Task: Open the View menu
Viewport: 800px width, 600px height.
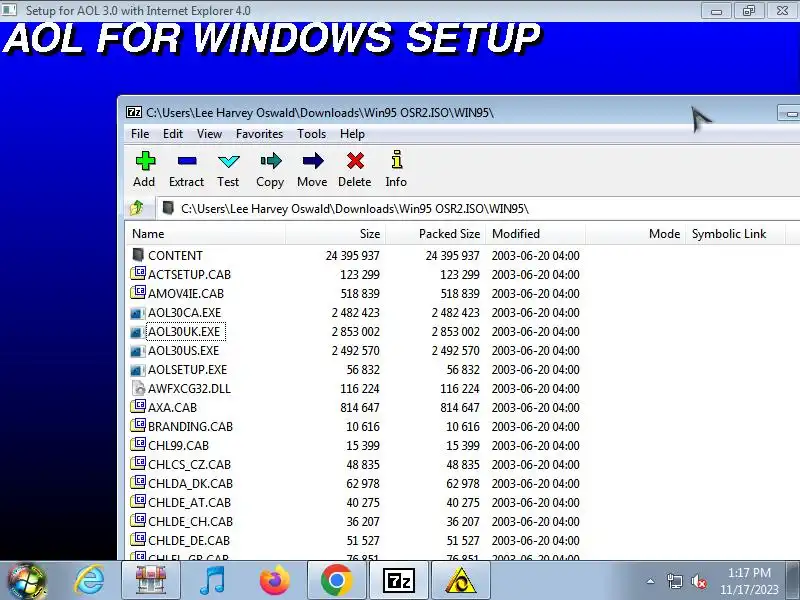Action: (x=209, y=134)
